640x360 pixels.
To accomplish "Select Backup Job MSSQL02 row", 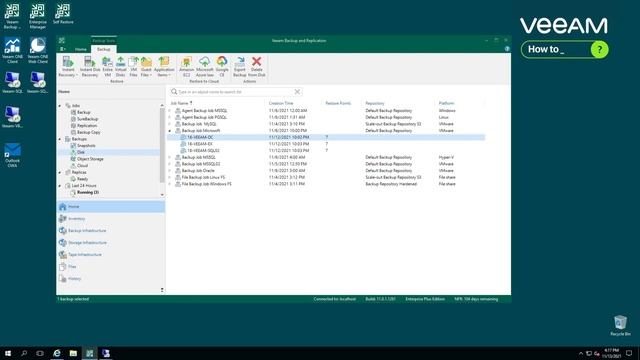I will coord(326,164).
